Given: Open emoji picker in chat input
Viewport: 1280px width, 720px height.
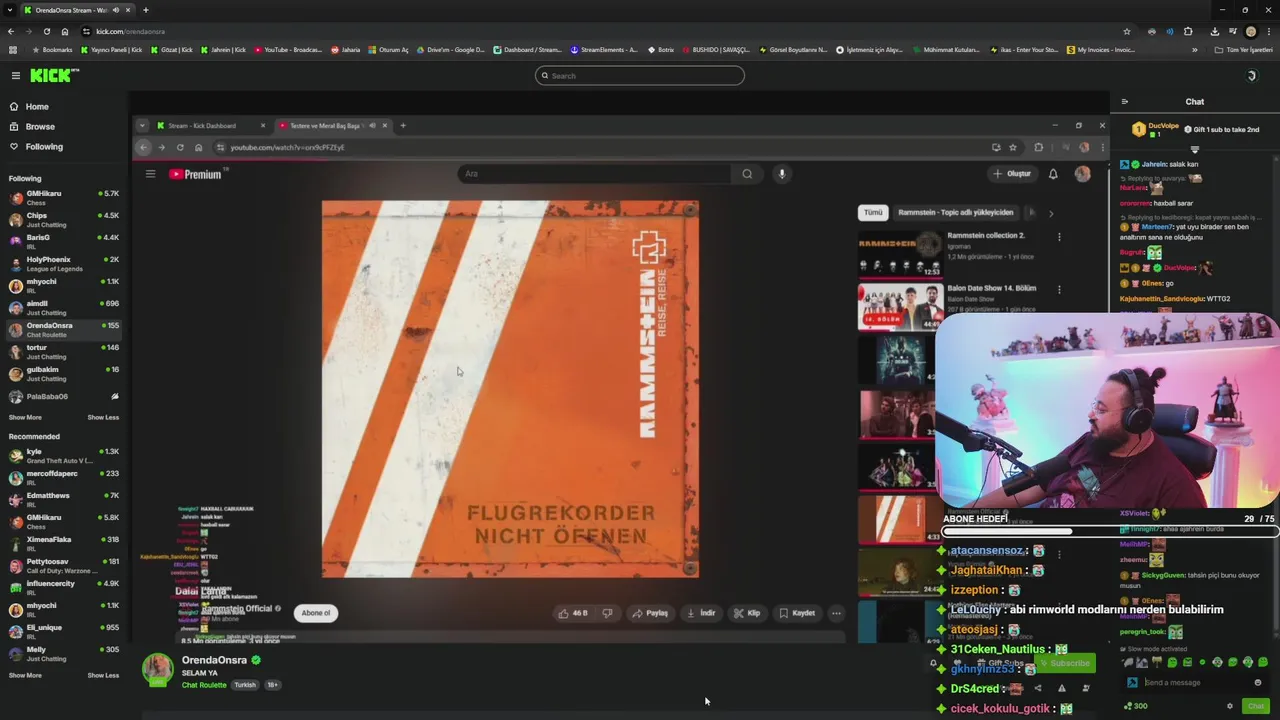Looking at the screenshot, I should pyautogui.click(x=1258, y=682).
